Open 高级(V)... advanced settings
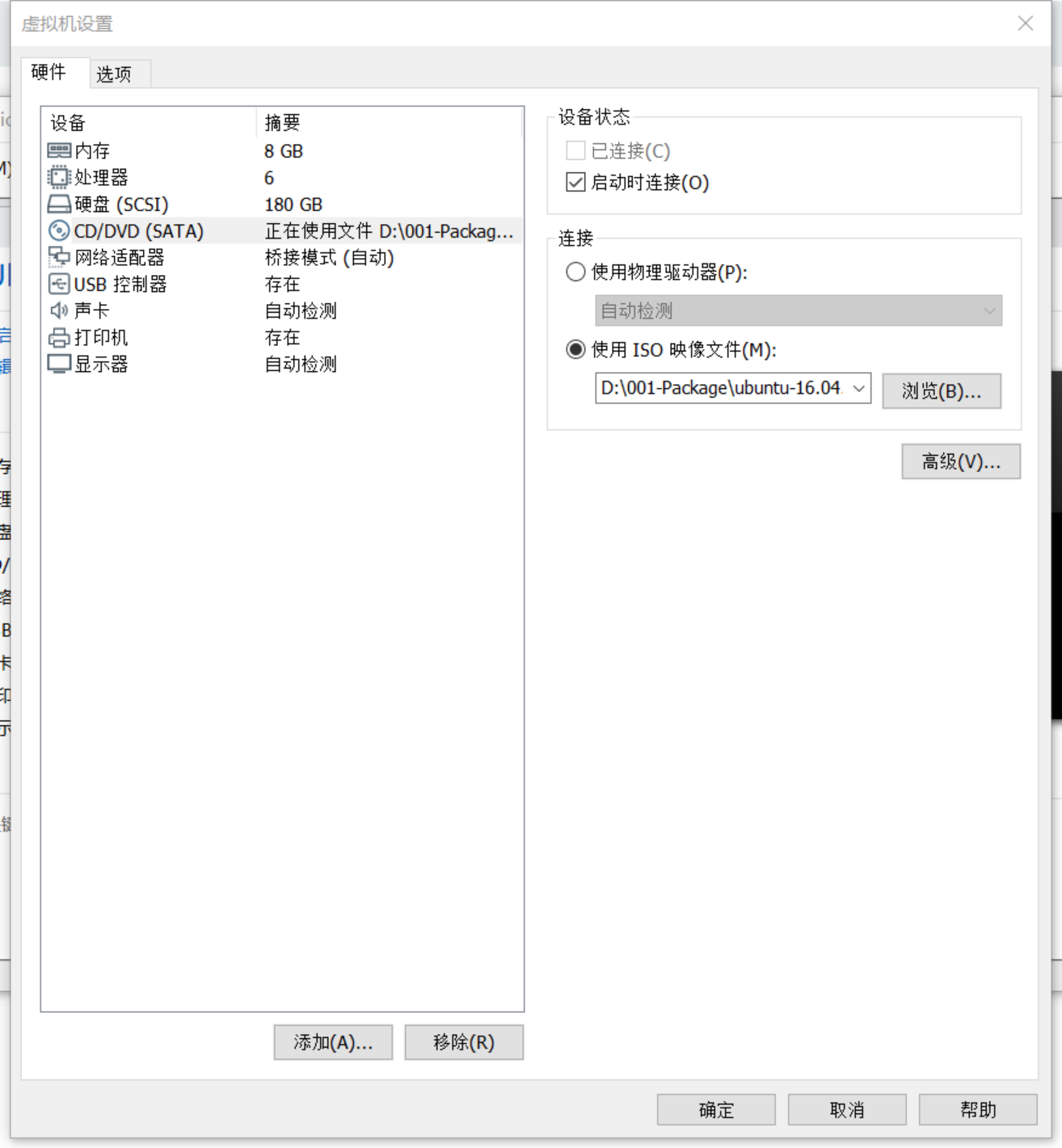This screenshot has width=1062, height=1148. (x=961, y=462)
